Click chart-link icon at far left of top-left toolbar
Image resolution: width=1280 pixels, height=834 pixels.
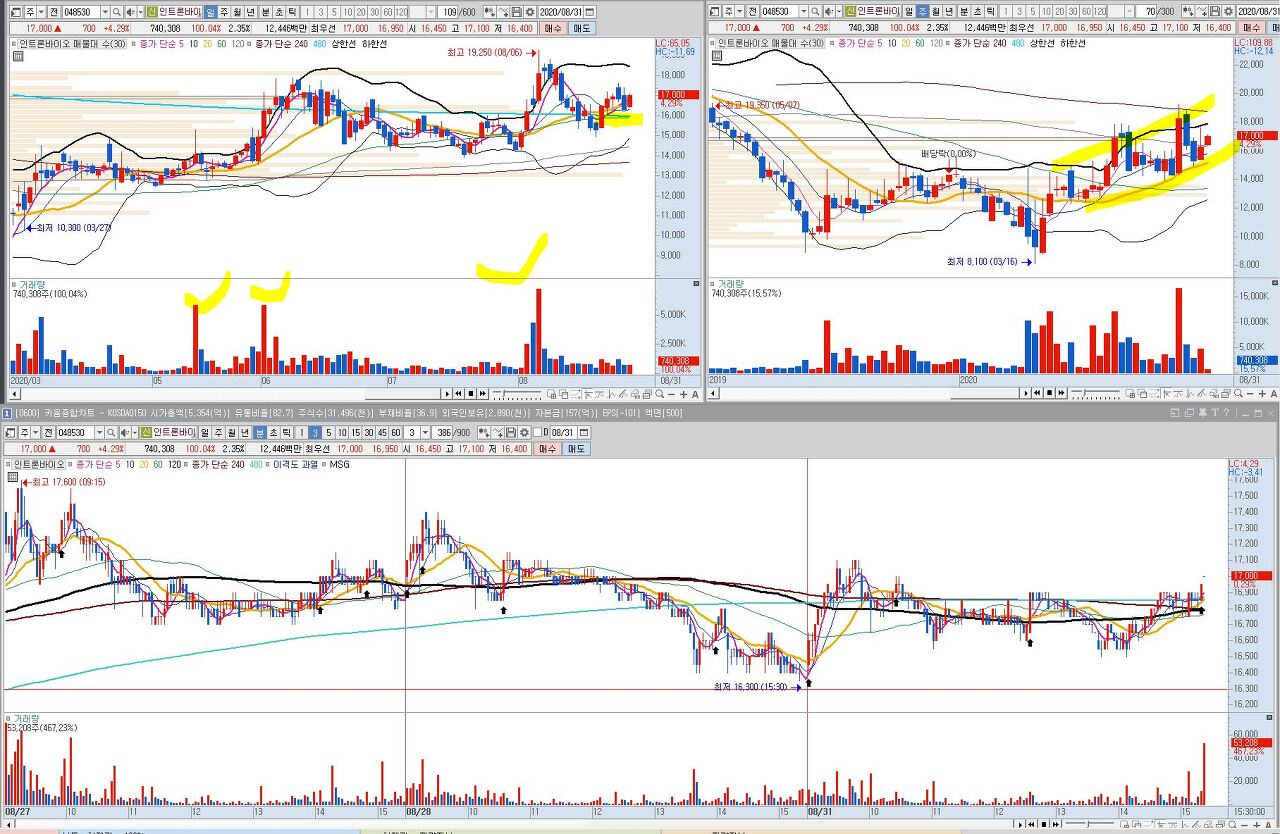(x=14, y=11)
